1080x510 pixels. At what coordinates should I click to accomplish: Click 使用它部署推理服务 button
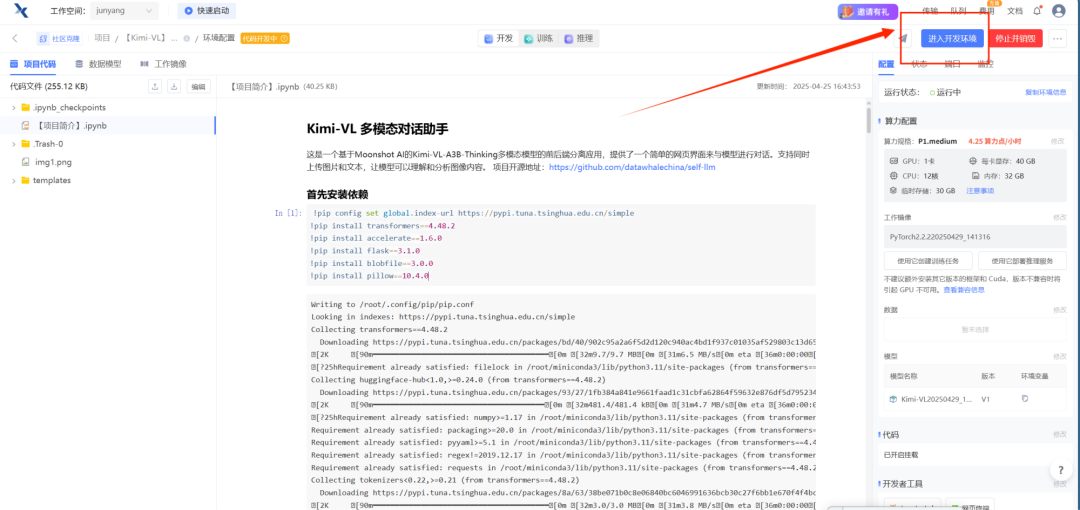click(1022, 261)
